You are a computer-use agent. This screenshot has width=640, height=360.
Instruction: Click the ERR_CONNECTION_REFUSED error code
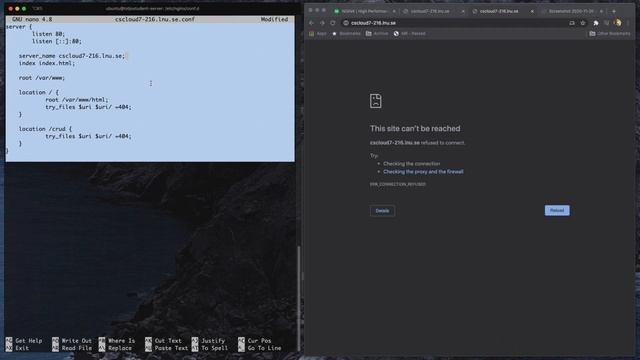click(x=398, y=184)
